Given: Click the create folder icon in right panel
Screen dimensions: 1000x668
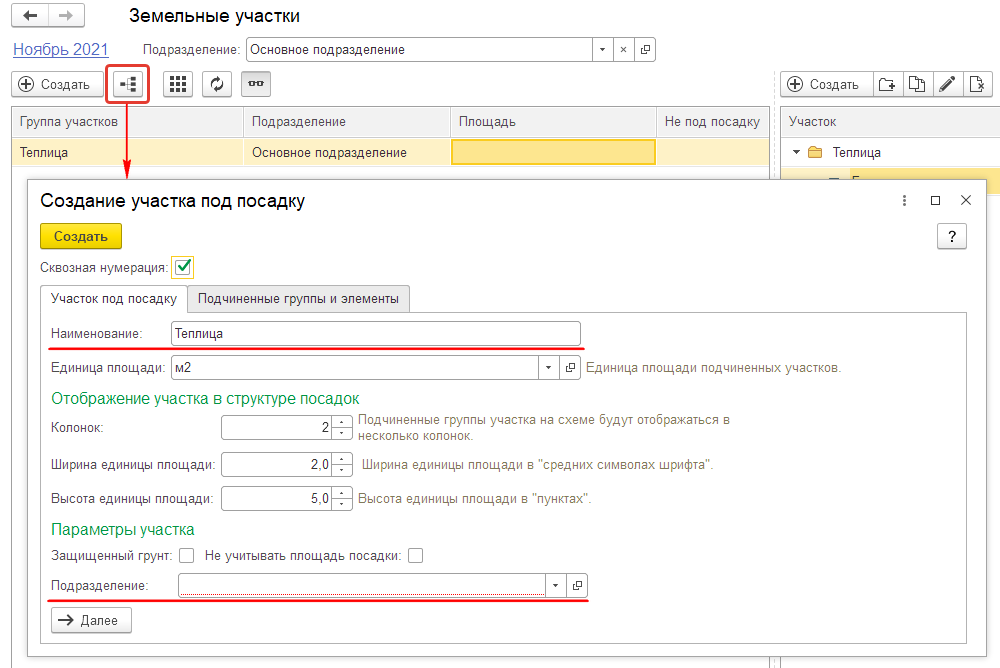Looking at the screenshot, I should click(x=887, y=85).
